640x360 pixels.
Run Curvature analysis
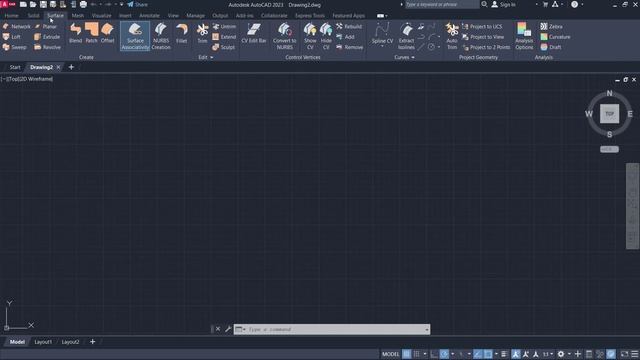tap(555, 37)
